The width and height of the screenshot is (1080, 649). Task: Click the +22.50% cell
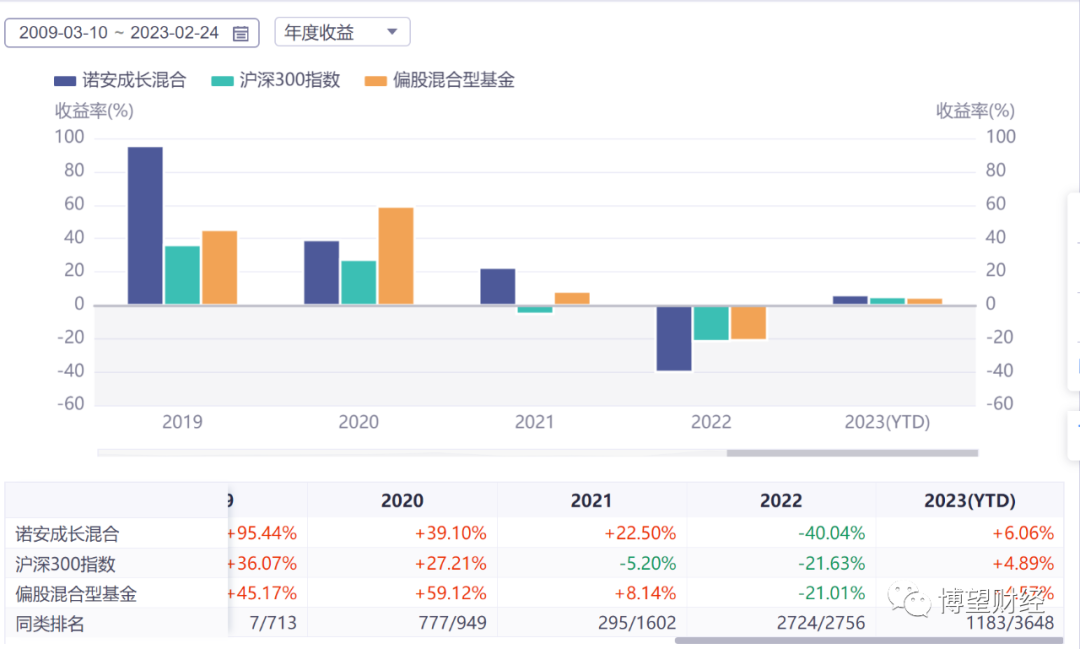tap(640, 533)
